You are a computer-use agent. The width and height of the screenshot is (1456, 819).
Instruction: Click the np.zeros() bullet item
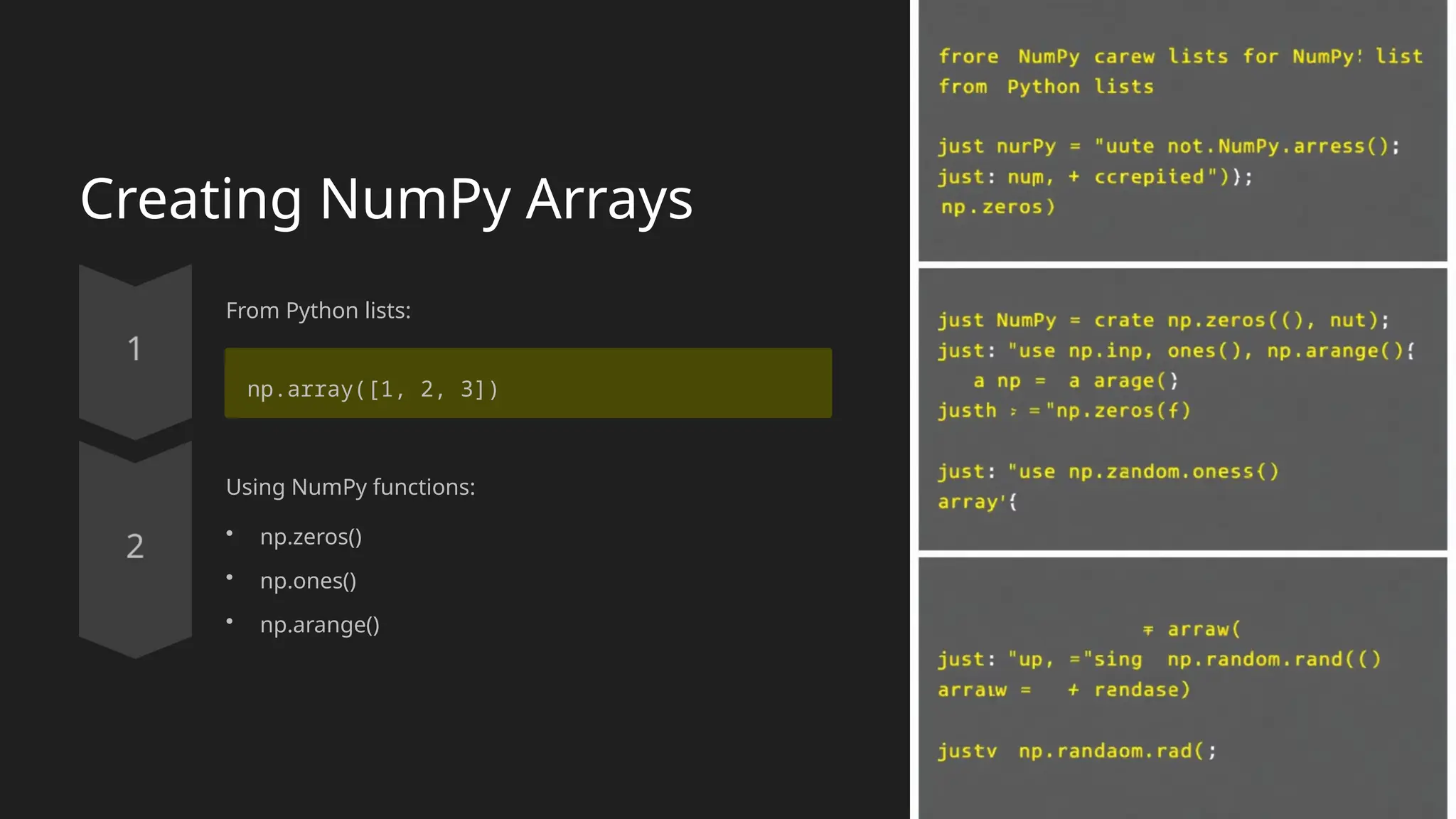click(311, 537)
